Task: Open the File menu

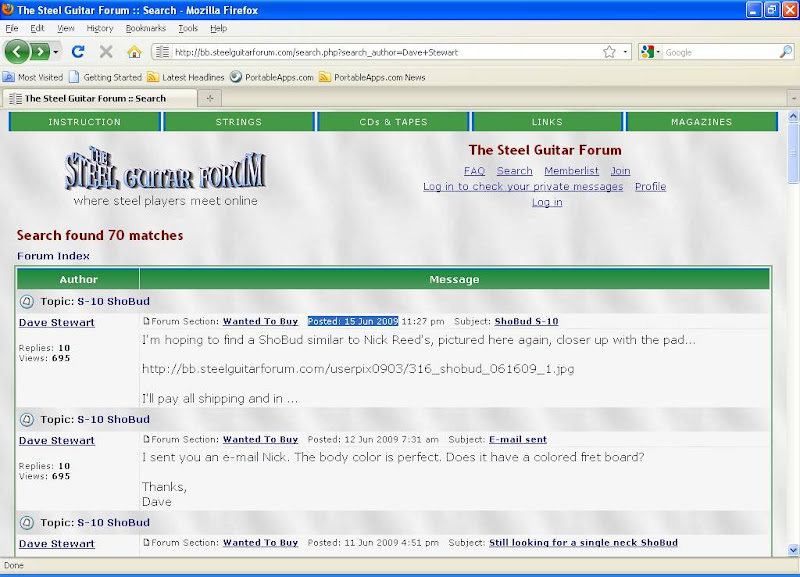Action: 12,29
